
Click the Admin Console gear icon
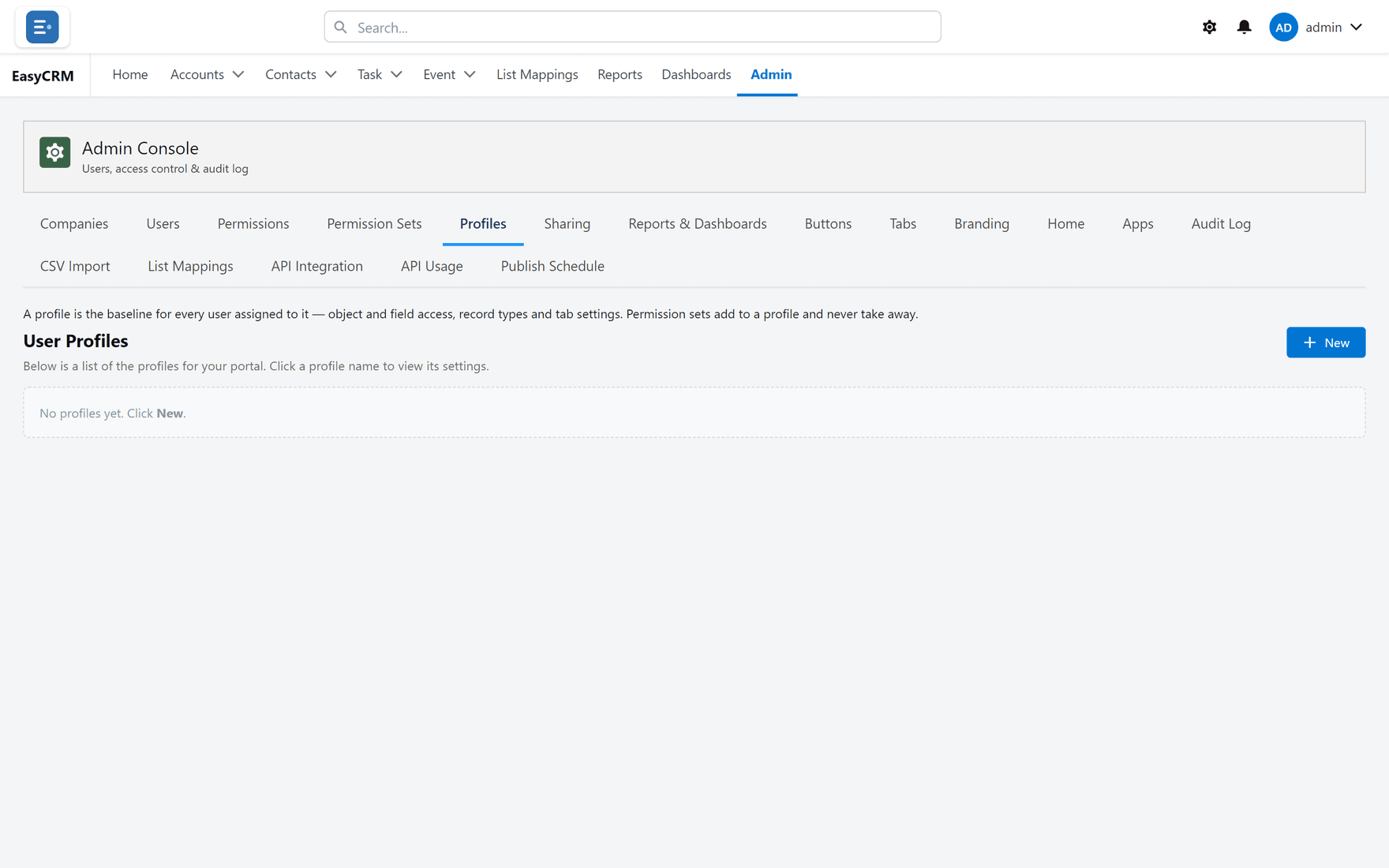pyautogui.click(x=54, y=152)
